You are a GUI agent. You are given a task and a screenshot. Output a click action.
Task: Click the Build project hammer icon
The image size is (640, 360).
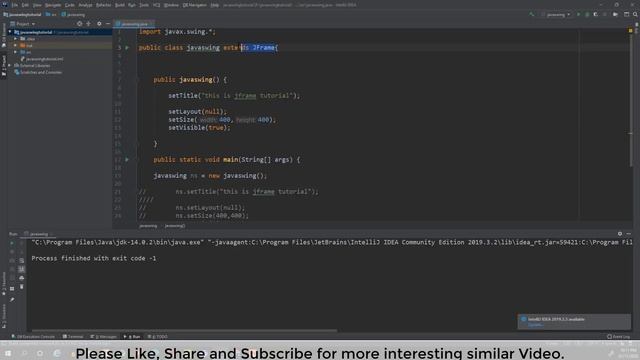531,14
